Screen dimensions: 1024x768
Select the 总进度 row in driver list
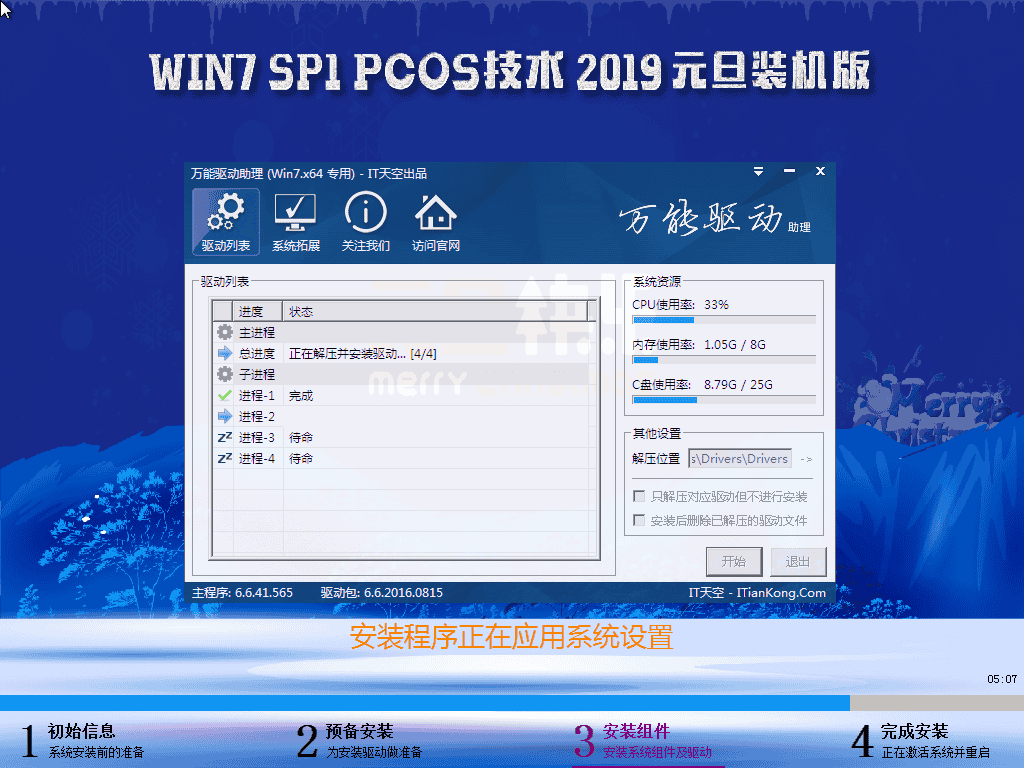pyautogui.click(x=405, y=353)
